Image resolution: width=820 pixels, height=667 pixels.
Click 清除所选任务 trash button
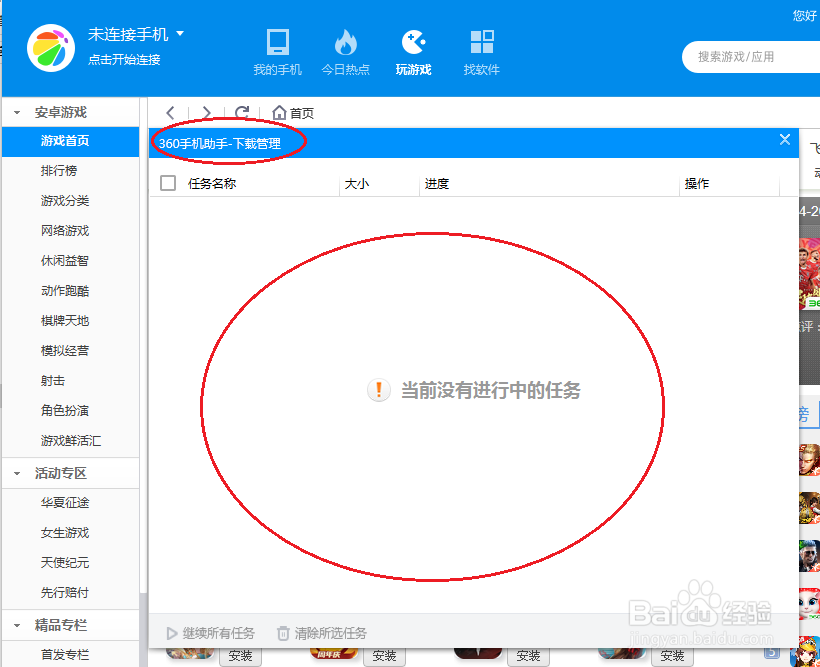pos(322,634)
